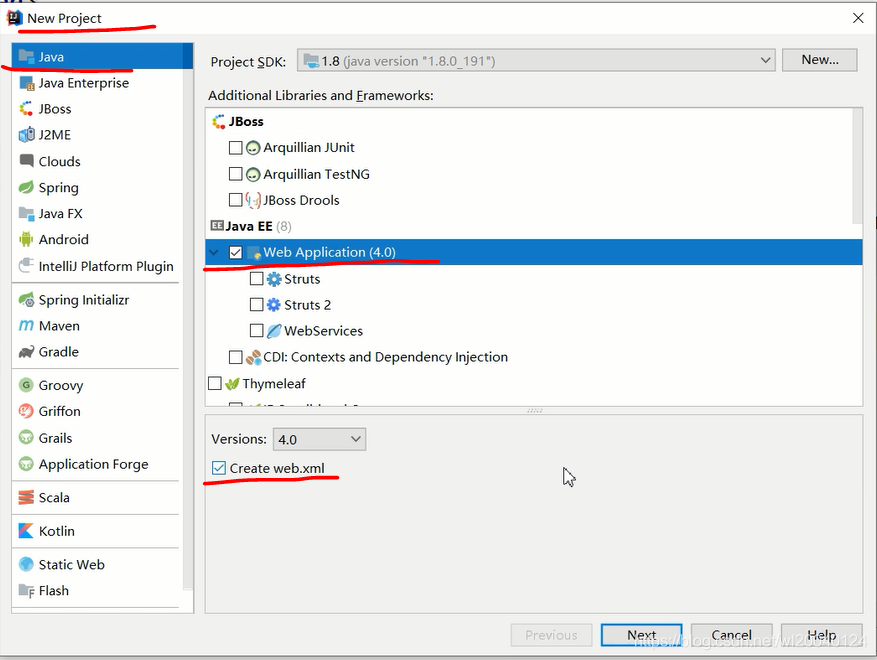This screenshot has width=877, height=660.
Task: Click the Struts gear icon
Action: tap(274, 279)
